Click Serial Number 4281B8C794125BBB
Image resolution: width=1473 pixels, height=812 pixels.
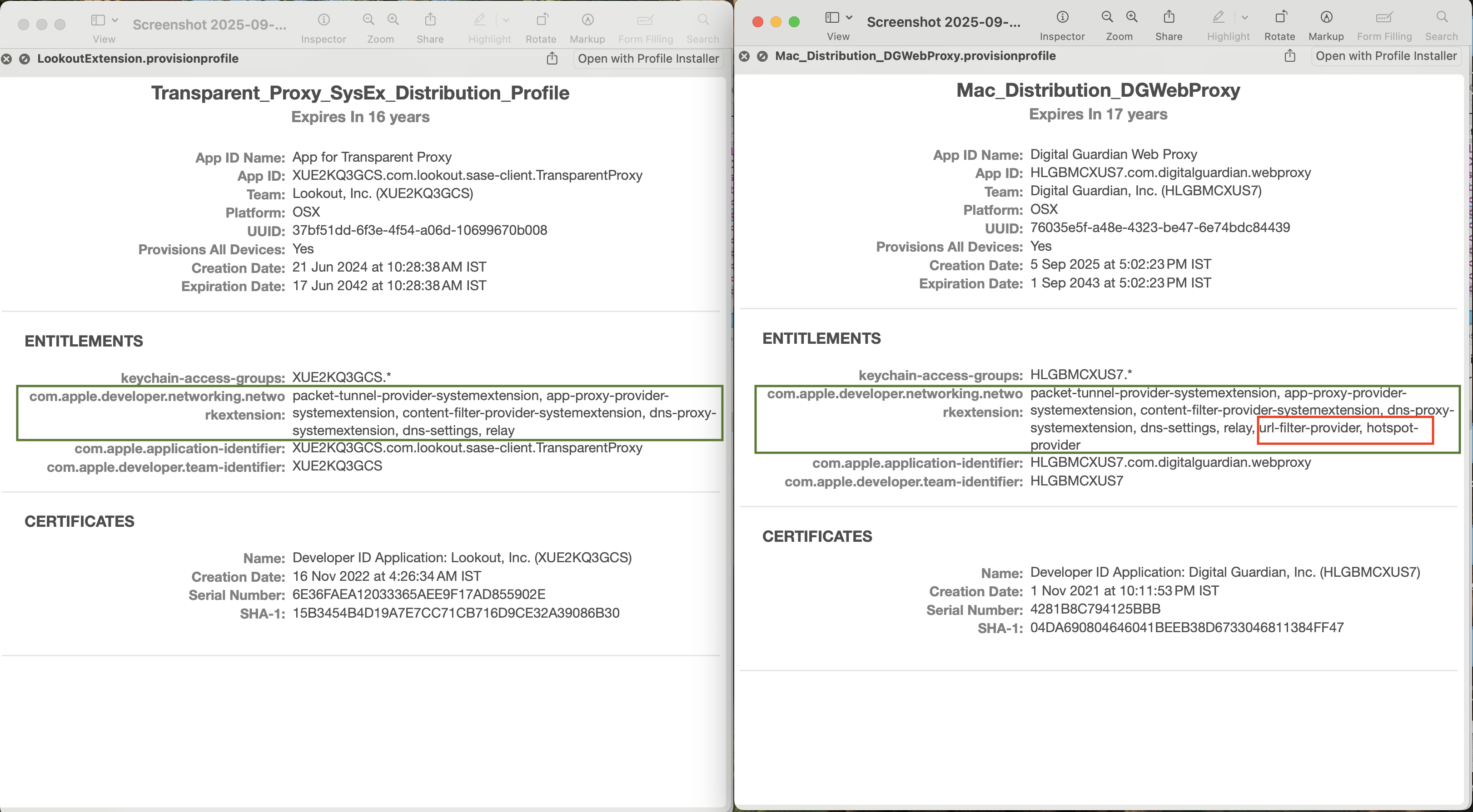(1095, 609)
